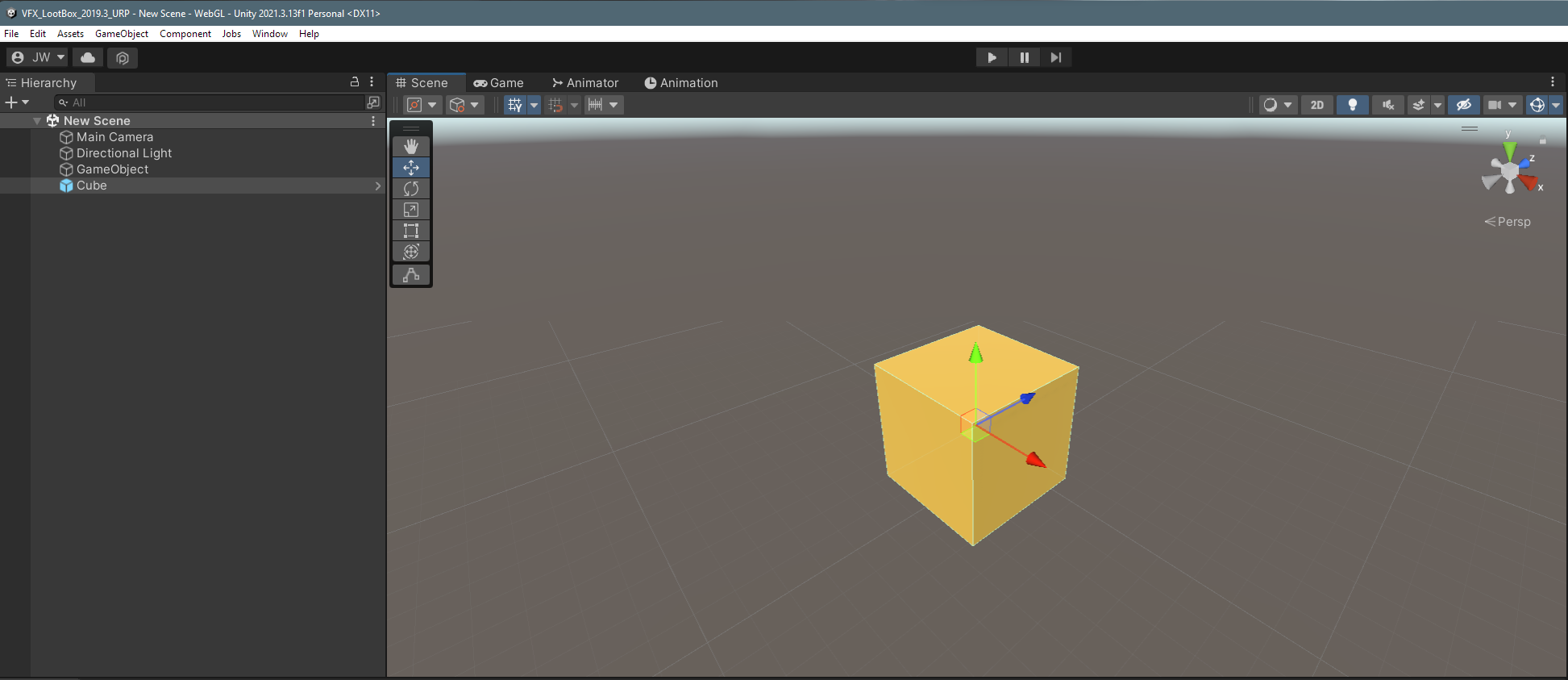The height and width of the screenshot is (680, 1568).
Task: Click the Persp projection label
Action: (1508, 222)
